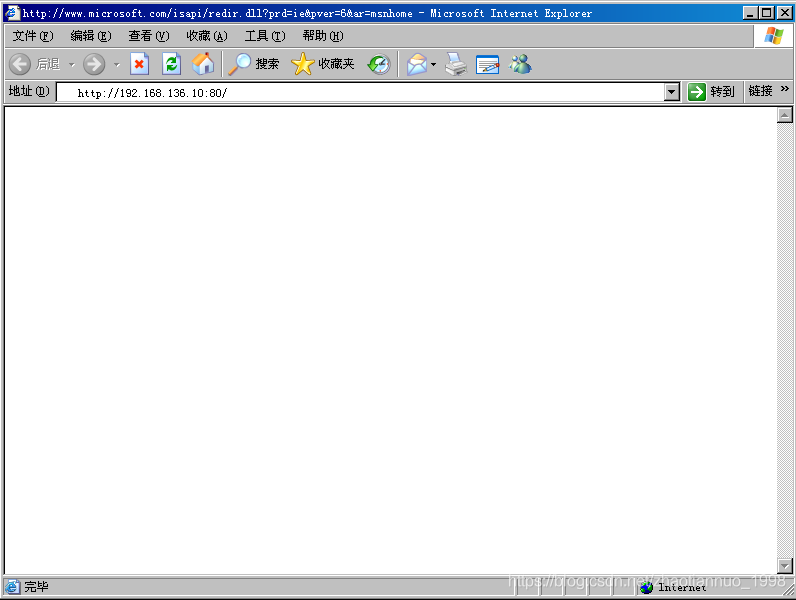The width and height of the screenshot is (796, 600).
Task: Open the Back history dropdown arrow
Action: (x=72, y=64)
